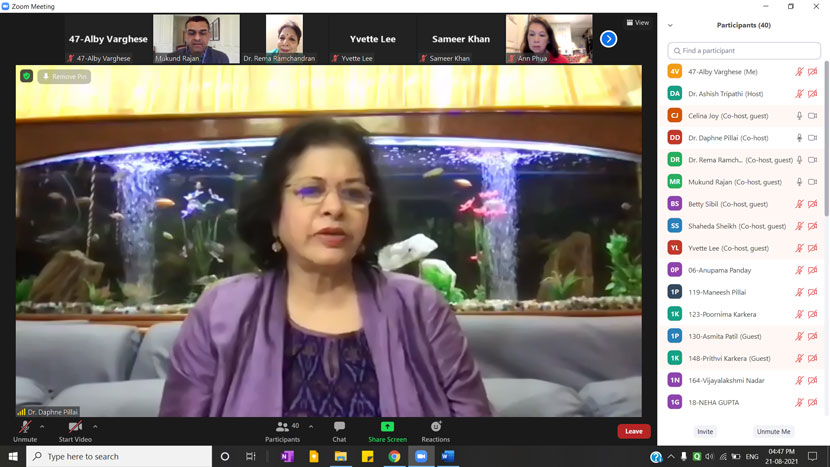Open taskbar clock showing 04:47 PM
This screenshot has width=830, height=467.
[782, 456]
